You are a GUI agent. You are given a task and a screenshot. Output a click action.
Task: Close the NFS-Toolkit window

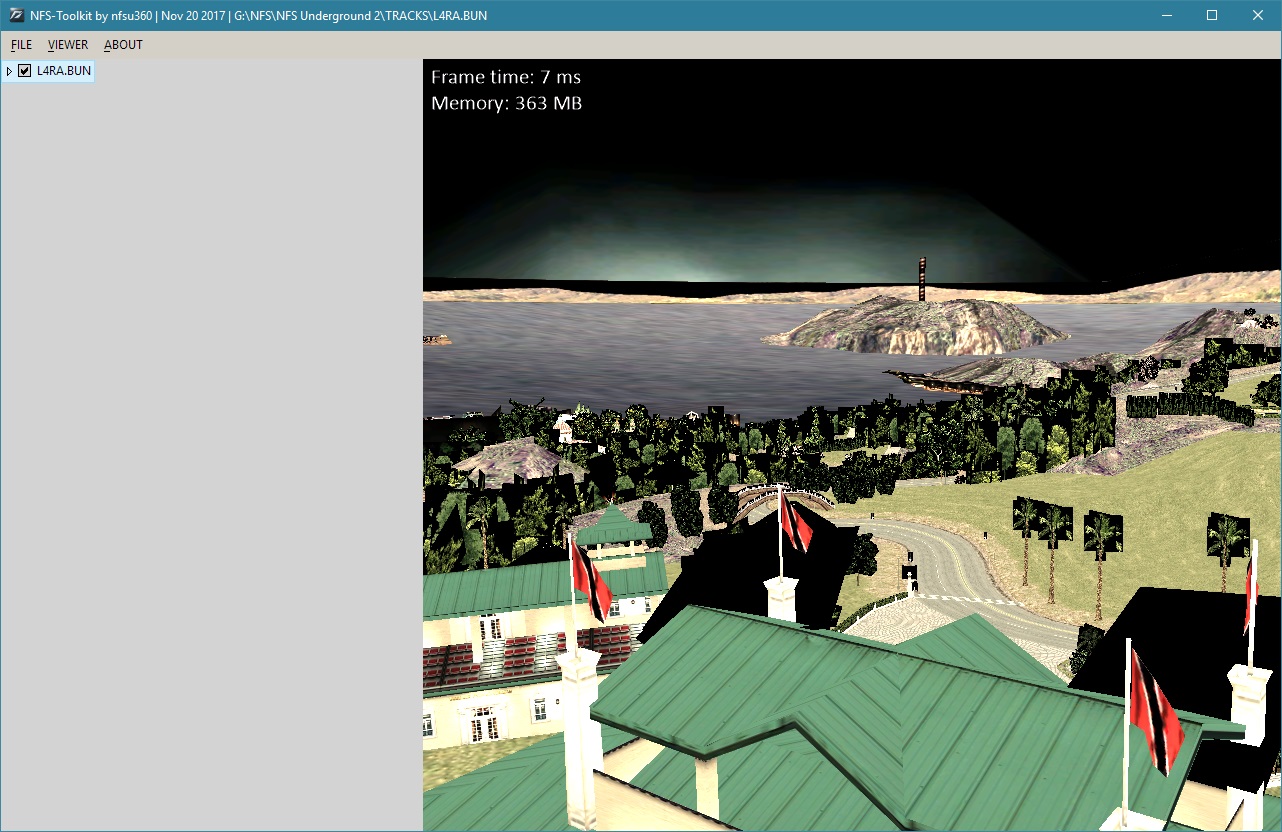click(x=1258, y=15)
